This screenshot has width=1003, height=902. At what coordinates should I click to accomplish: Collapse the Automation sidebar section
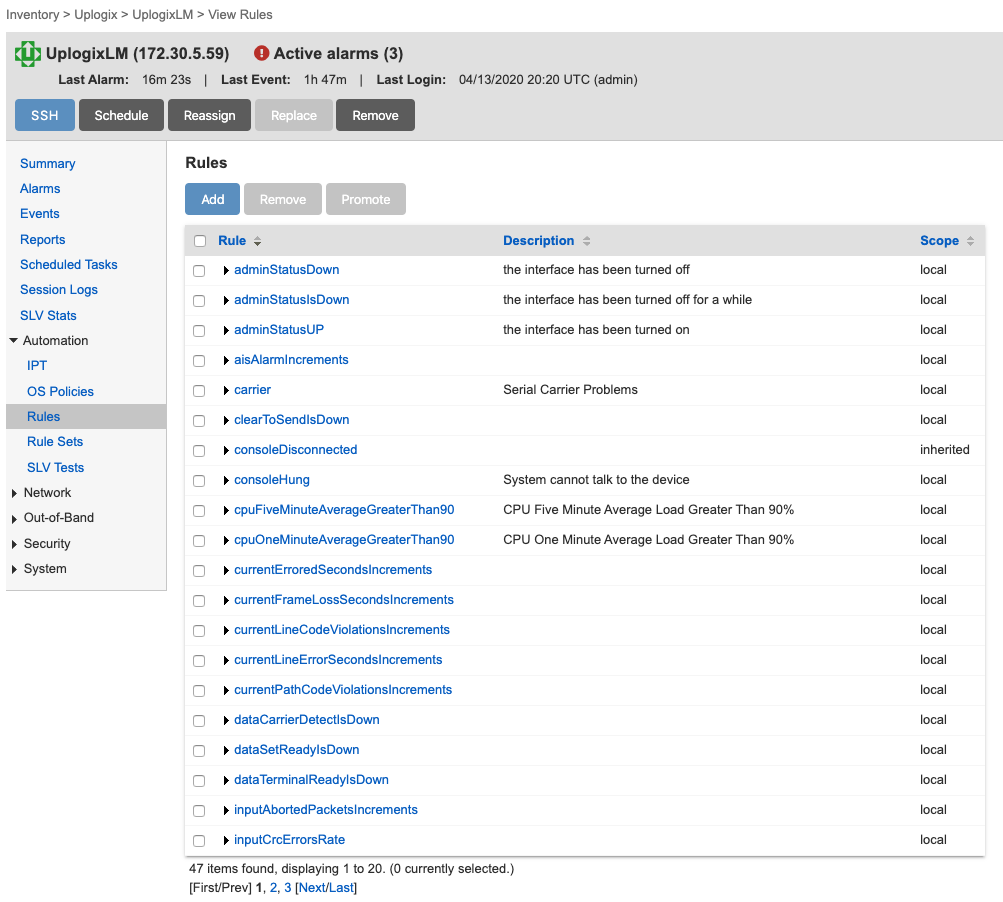click(13, 340)
